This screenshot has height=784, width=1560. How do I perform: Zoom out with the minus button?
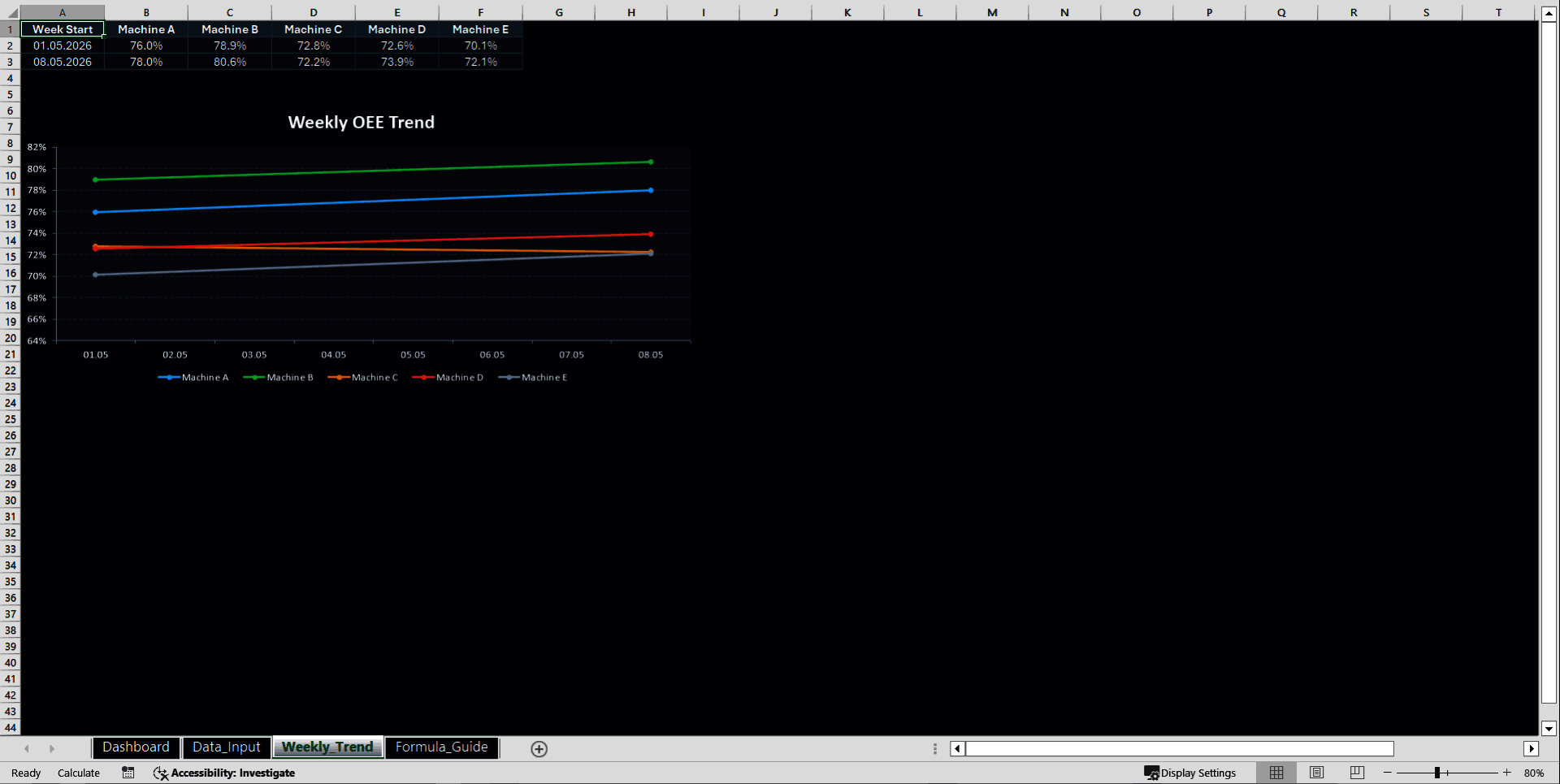(1388, 773)
